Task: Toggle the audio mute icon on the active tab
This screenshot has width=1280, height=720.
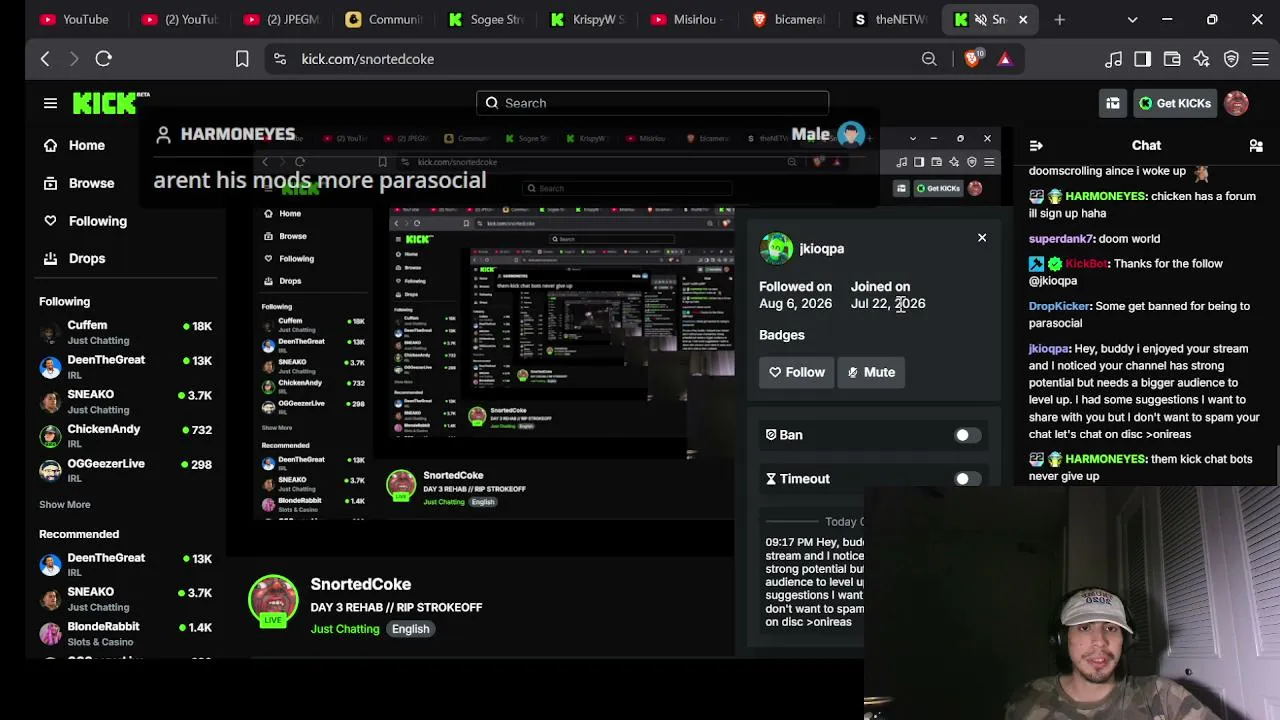Action: tap(981, 19)
